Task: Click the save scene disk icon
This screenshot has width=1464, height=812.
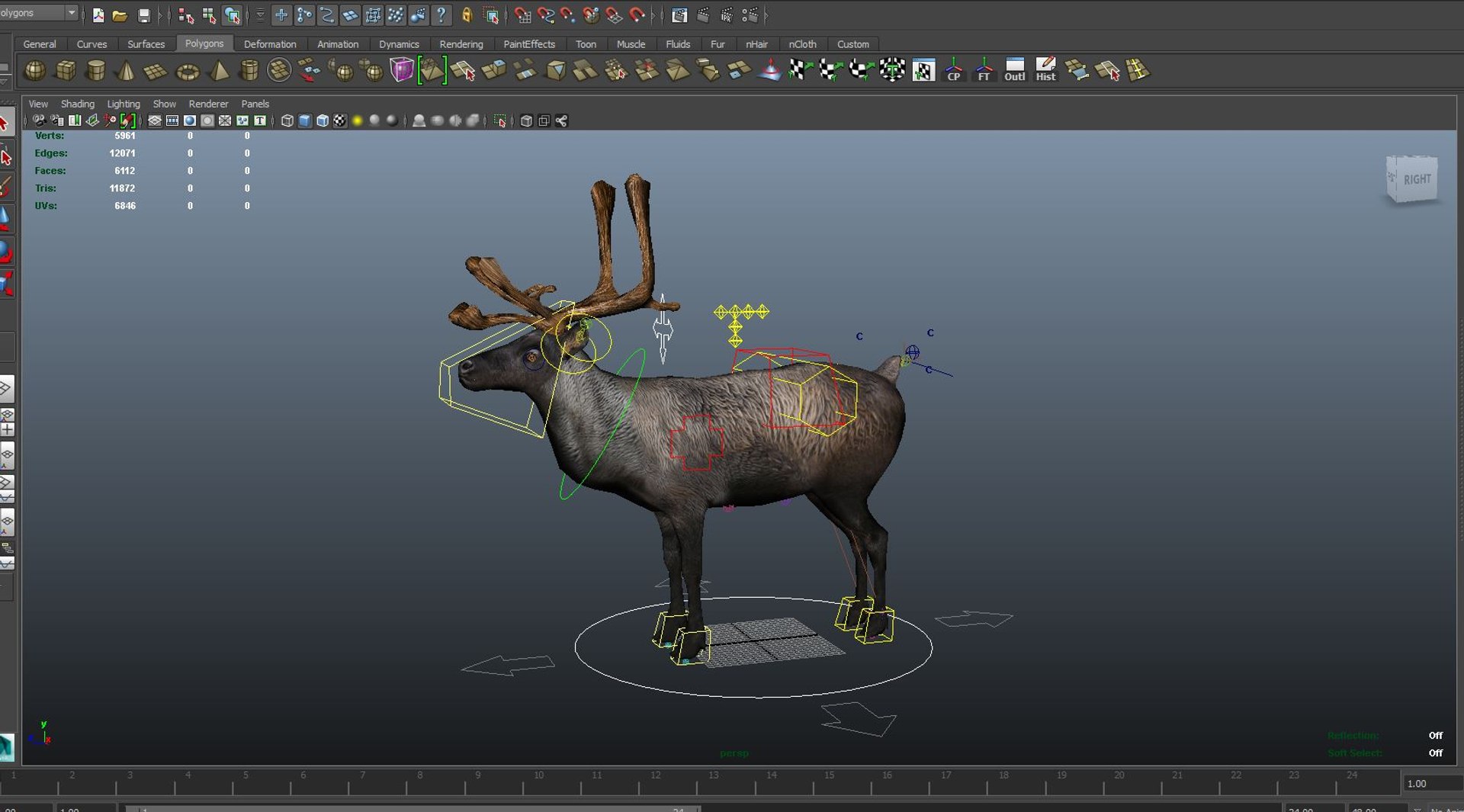Action: [x=143, y=14]
